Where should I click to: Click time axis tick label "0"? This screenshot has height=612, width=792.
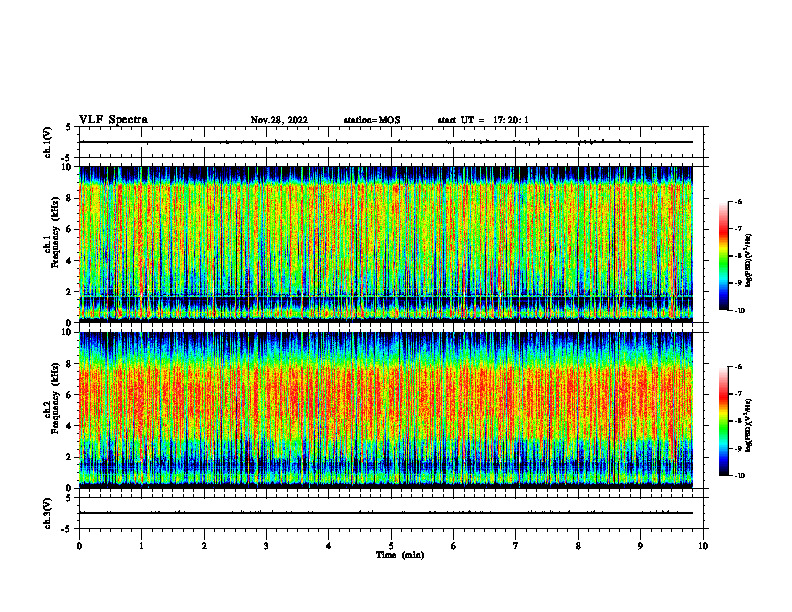(79, 546)
